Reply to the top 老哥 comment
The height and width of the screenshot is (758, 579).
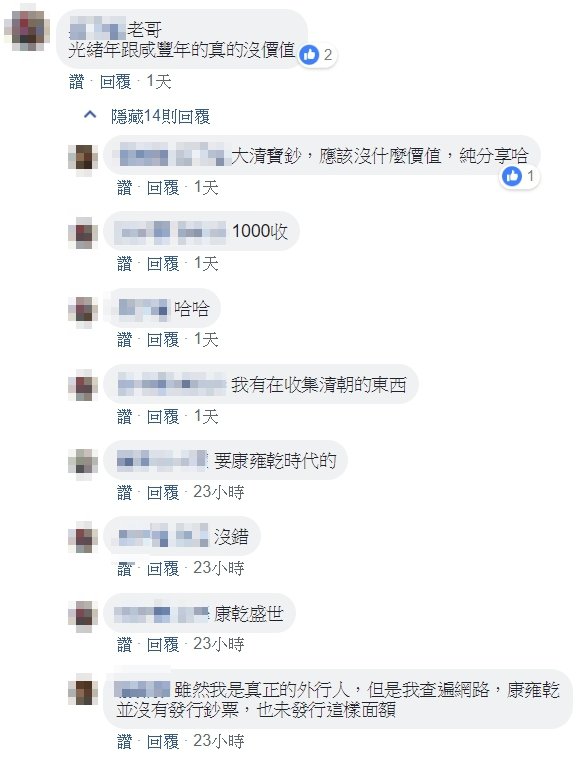point(116,82)
